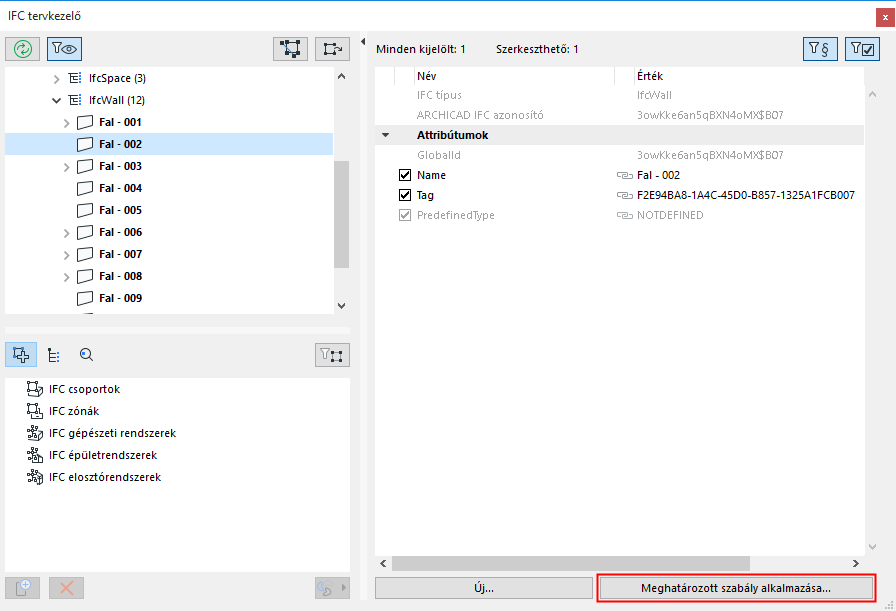
Task: Toggle the filter-assignments-by-selection button
Action: point(333,355)
